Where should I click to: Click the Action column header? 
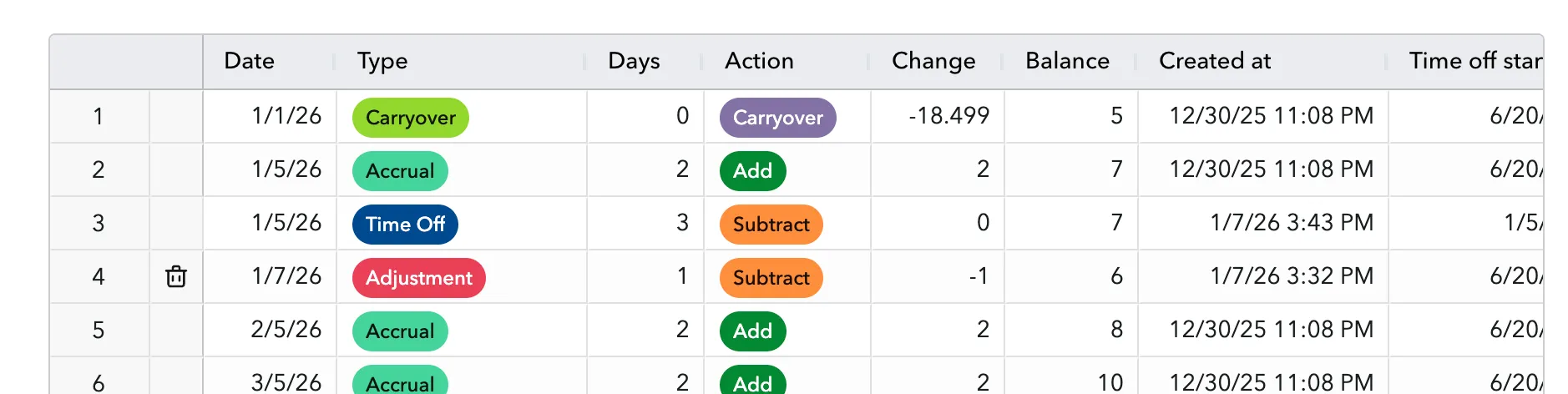point(787,61)
